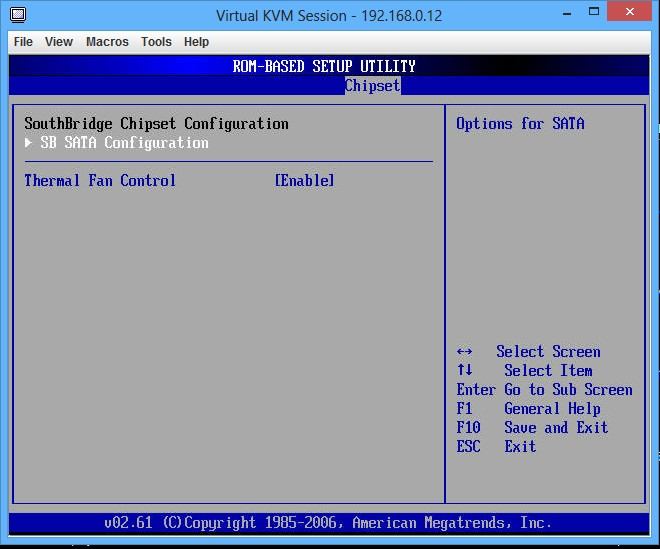Click the ESC Exit hint
The width and height of the screenshot is (660, 549).
tap(496, 446)
